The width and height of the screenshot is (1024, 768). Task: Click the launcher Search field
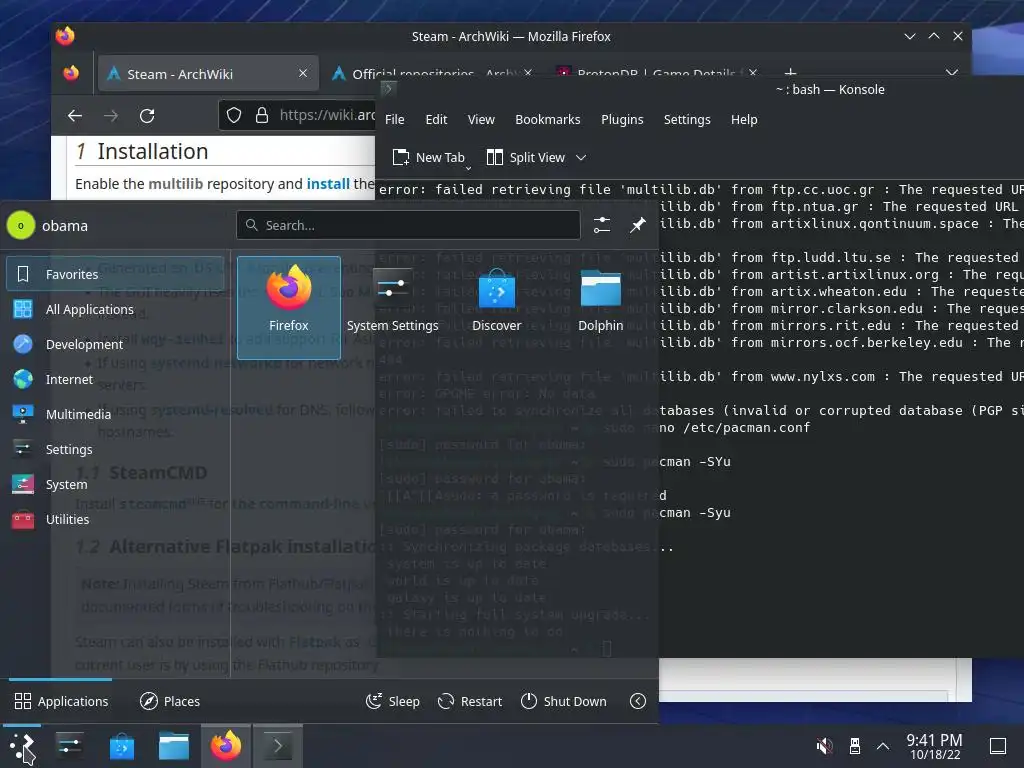[x=408, y=225]
